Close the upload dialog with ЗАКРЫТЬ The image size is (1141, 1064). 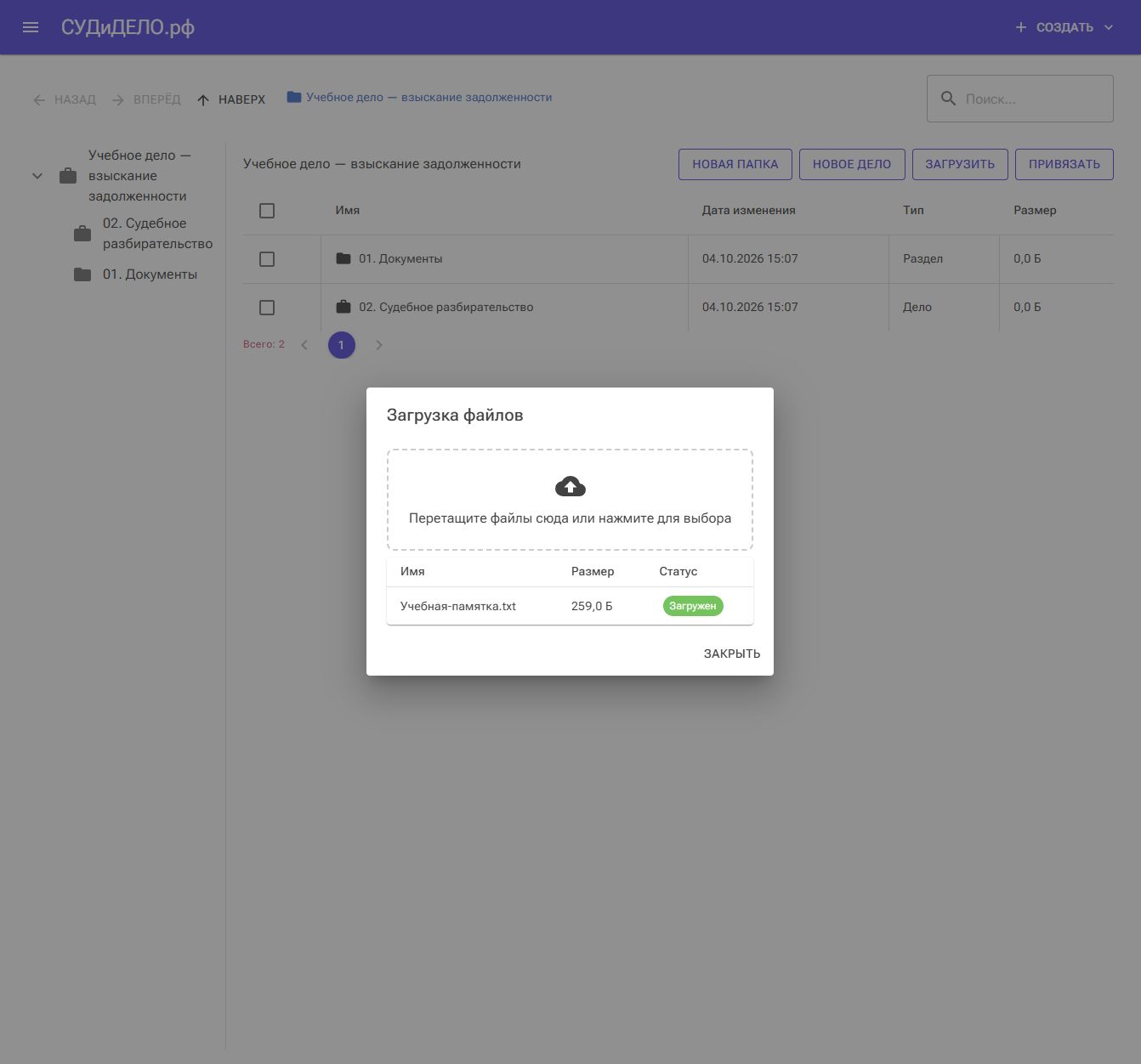coord(732,654)
